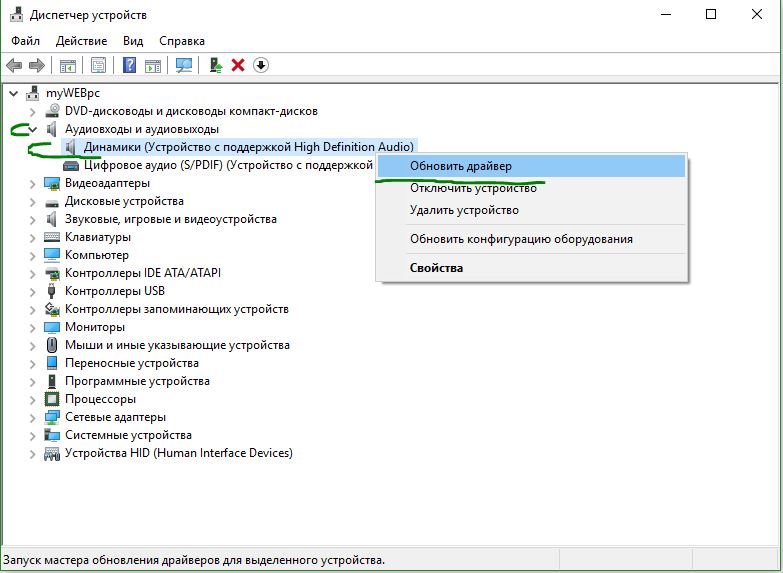The width and height of the screenshot is (783, 573).
Task: Click the Дисковые устройства drive icon
Action: 52,202
